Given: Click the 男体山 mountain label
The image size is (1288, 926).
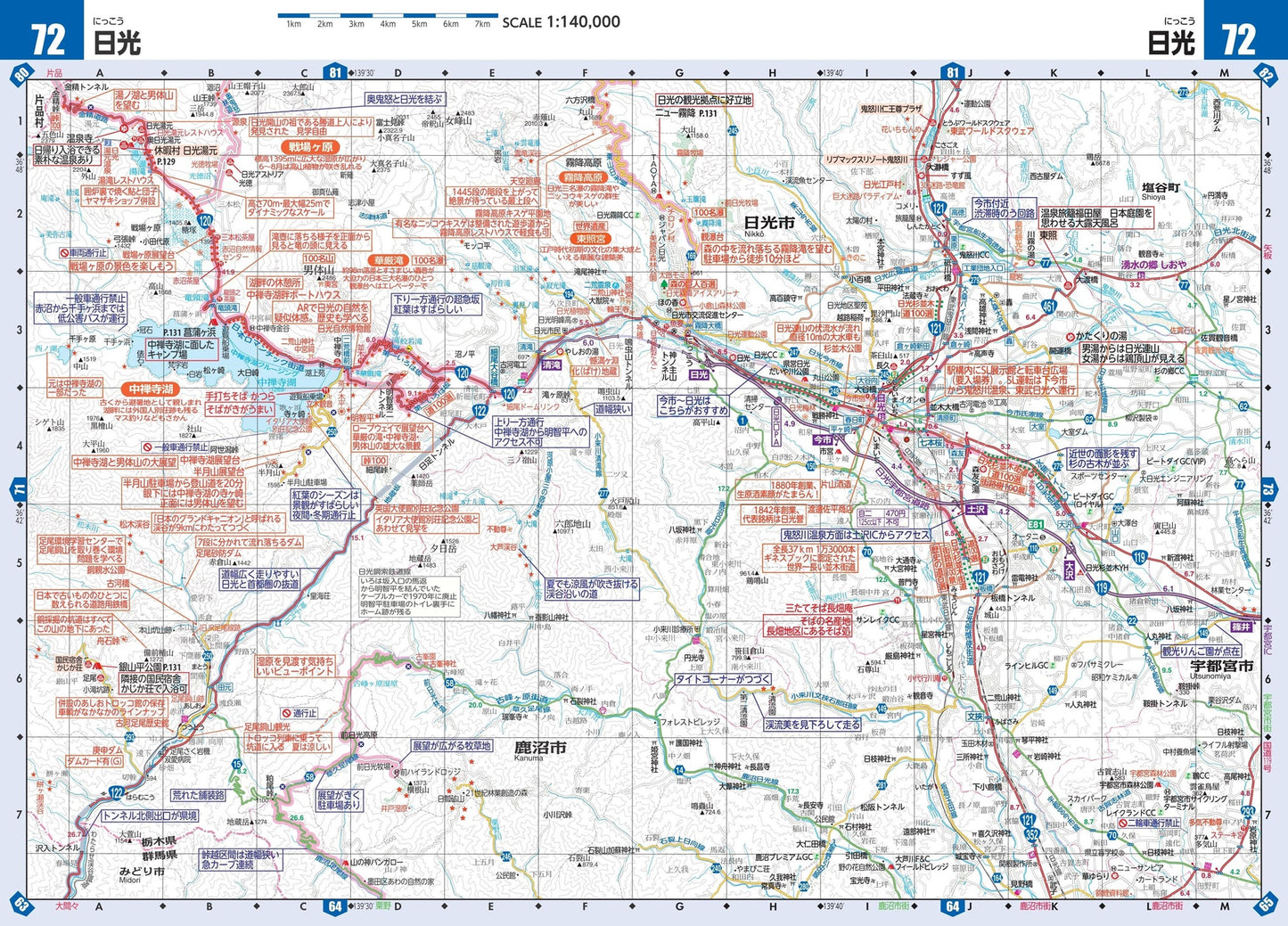Looking at the screenshot, I should (x=317, y=268).
